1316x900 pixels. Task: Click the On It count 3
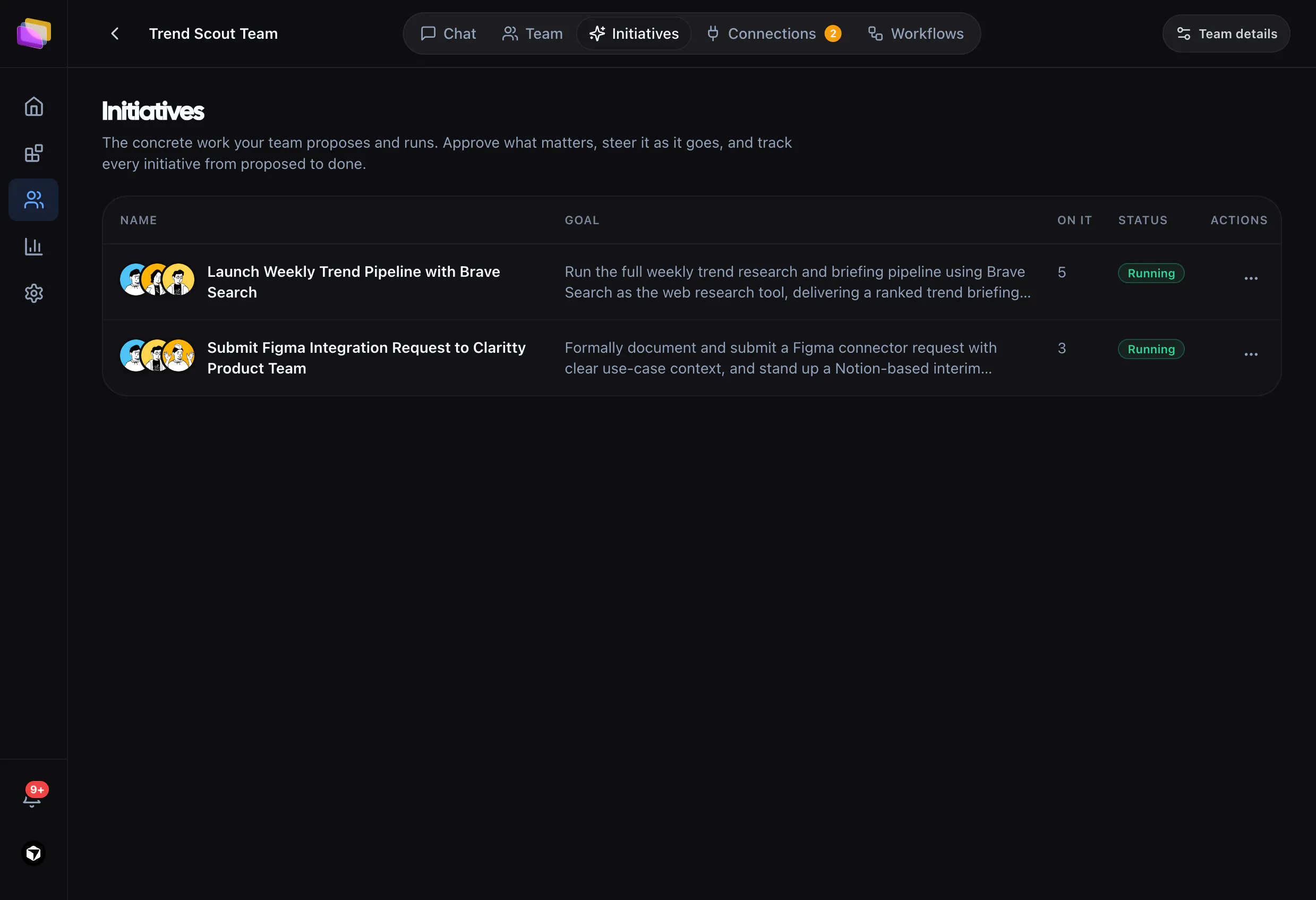1062,349
